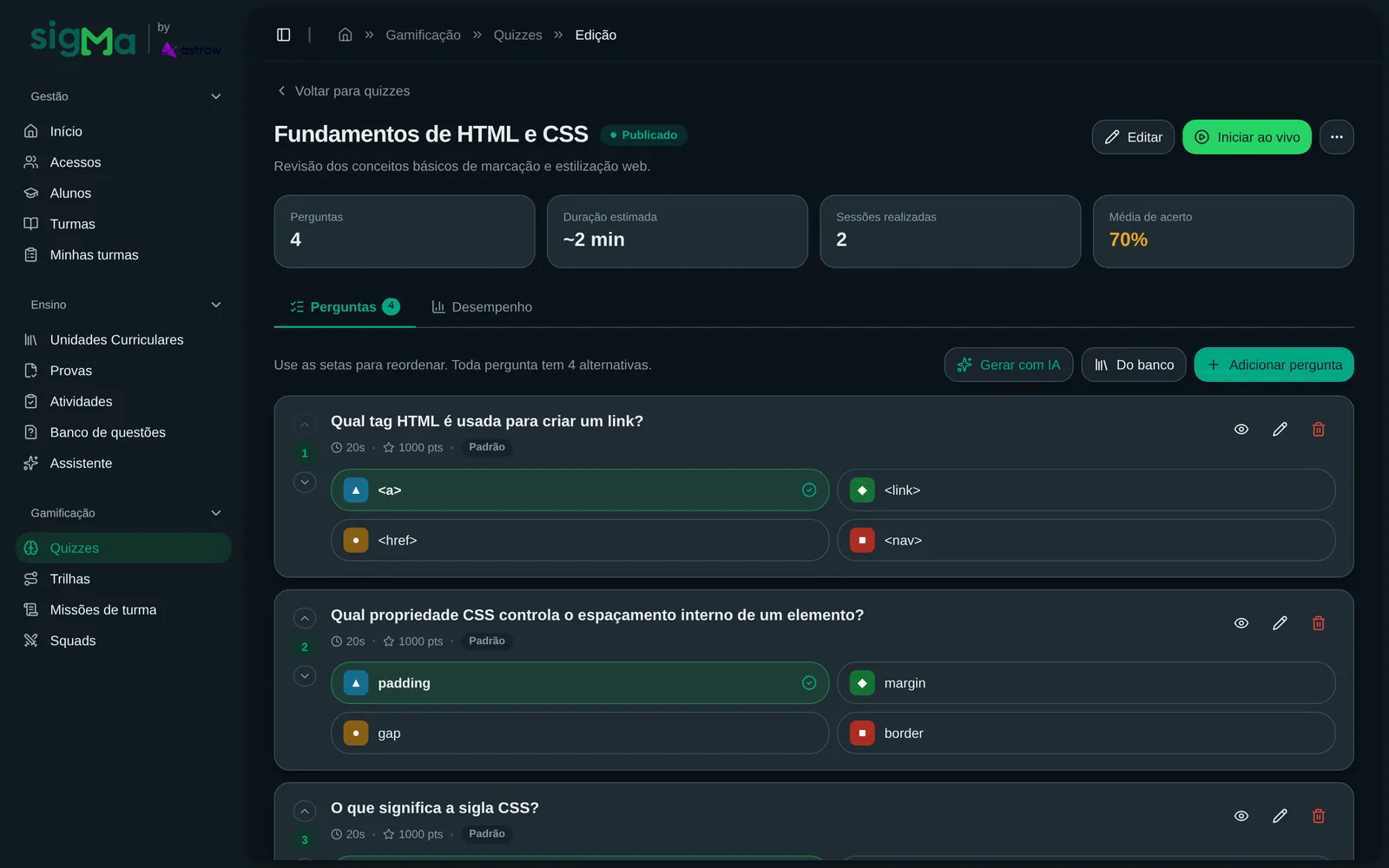Move question 2 up arrow
This screenshot has height=868, width=1389.
point(305,618)
